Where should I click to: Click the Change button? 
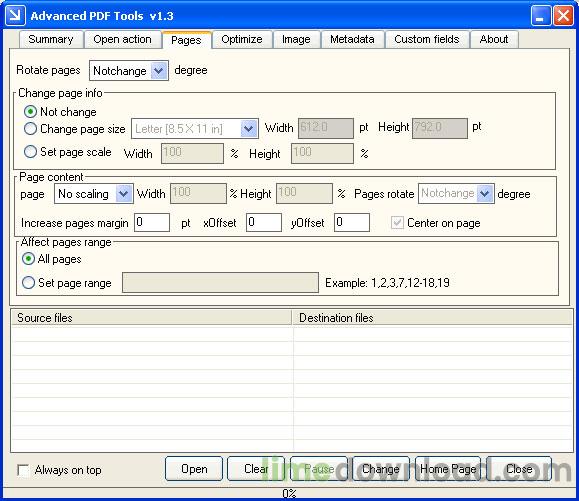(381, 469)
